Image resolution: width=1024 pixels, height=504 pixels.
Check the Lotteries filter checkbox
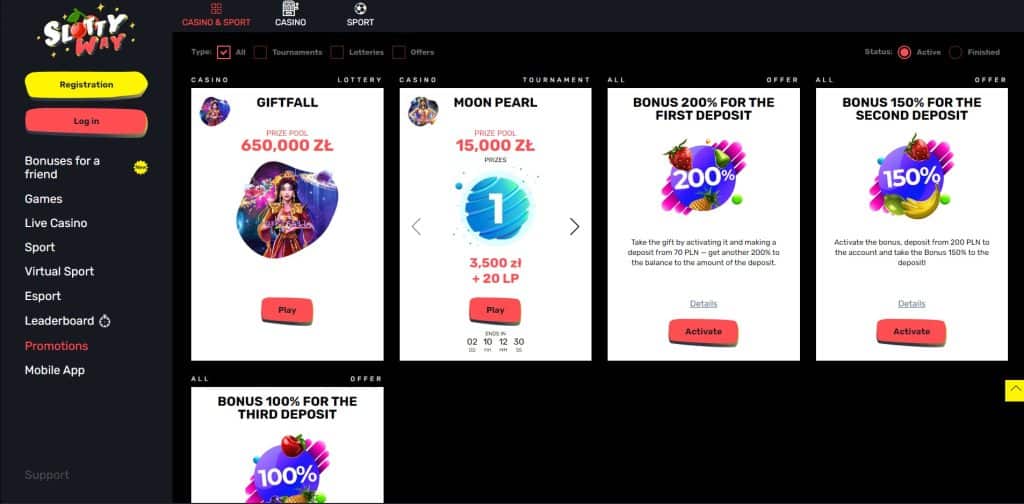337,52
